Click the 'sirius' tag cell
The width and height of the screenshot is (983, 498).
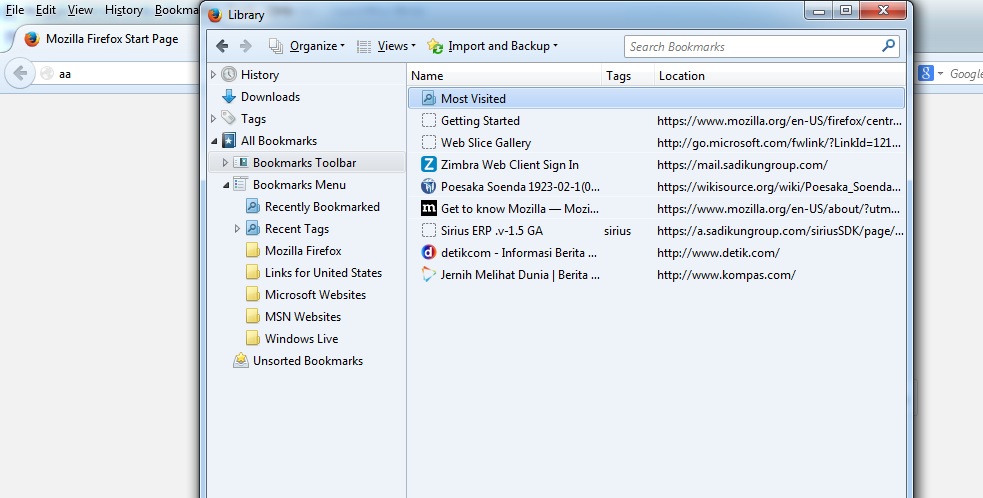[618, 231]
